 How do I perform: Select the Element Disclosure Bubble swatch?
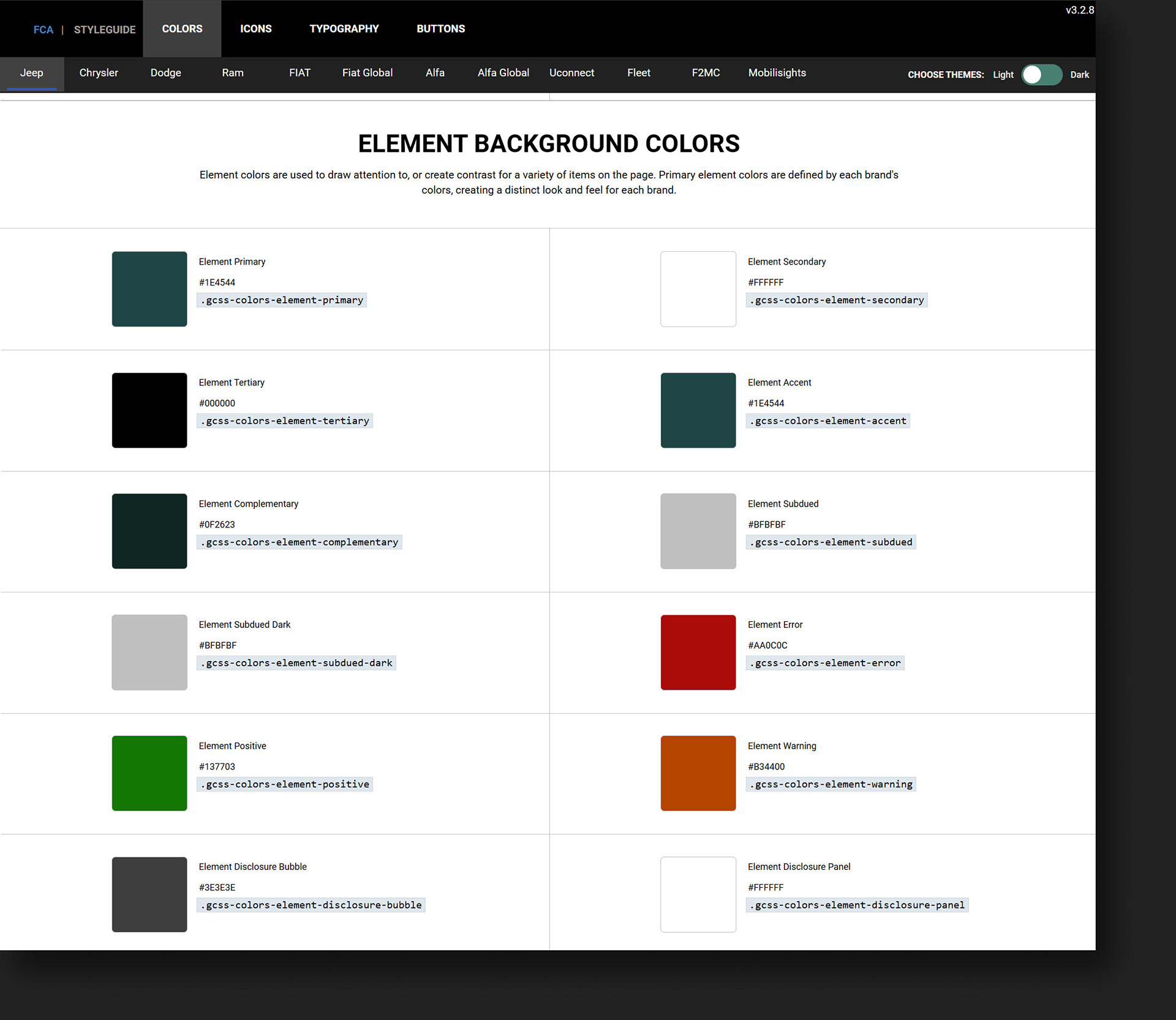pyautogui.click(x=149, y=894)
